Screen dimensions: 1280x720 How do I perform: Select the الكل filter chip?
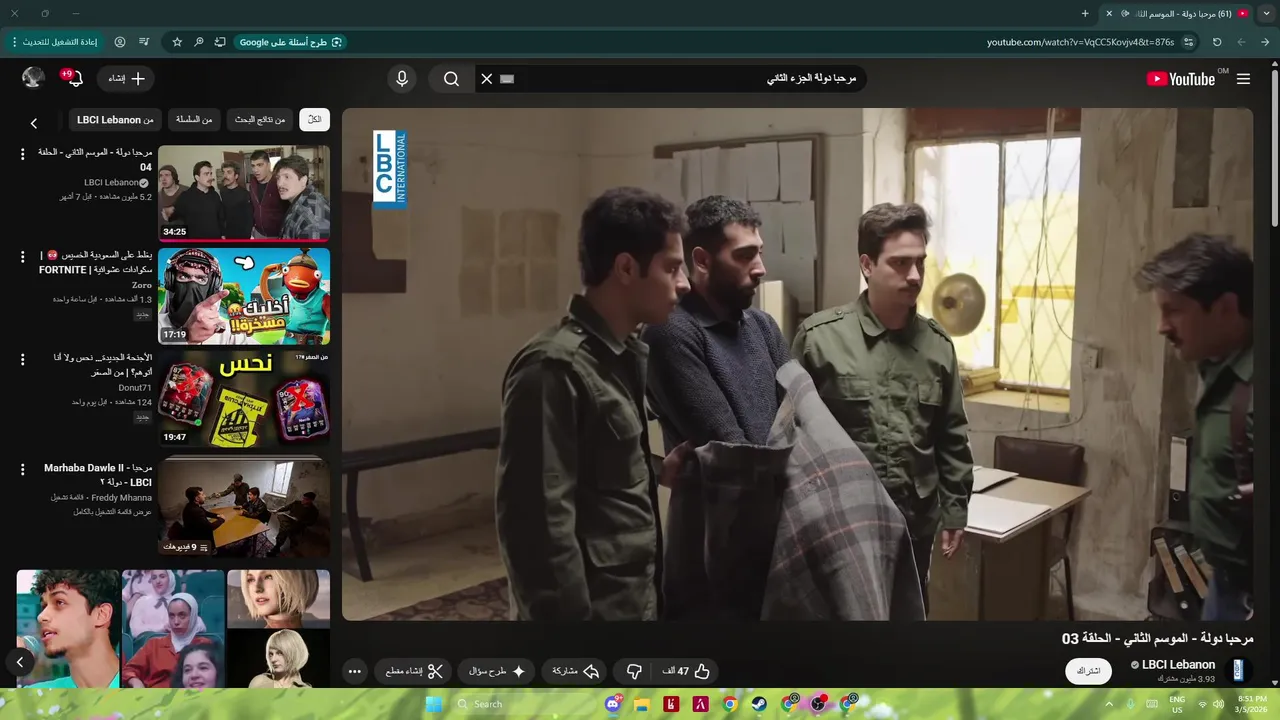click(315, 120)
